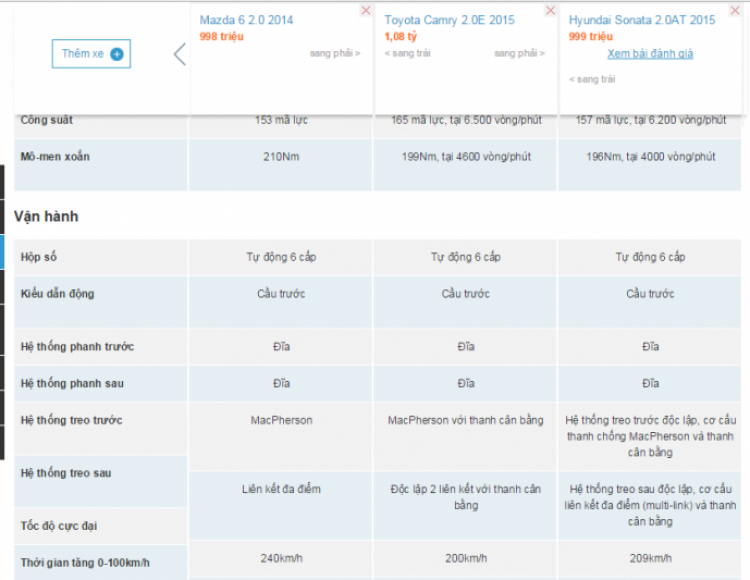The height and width of the screenshot is (580, 750).
Task: Click the highlighted blue side navigation marker
Action: [2, 252]
